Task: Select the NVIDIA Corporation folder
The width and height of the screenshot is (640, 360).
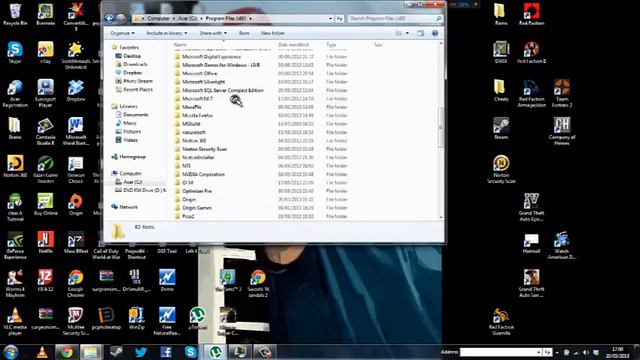Action: coord(203,174)
